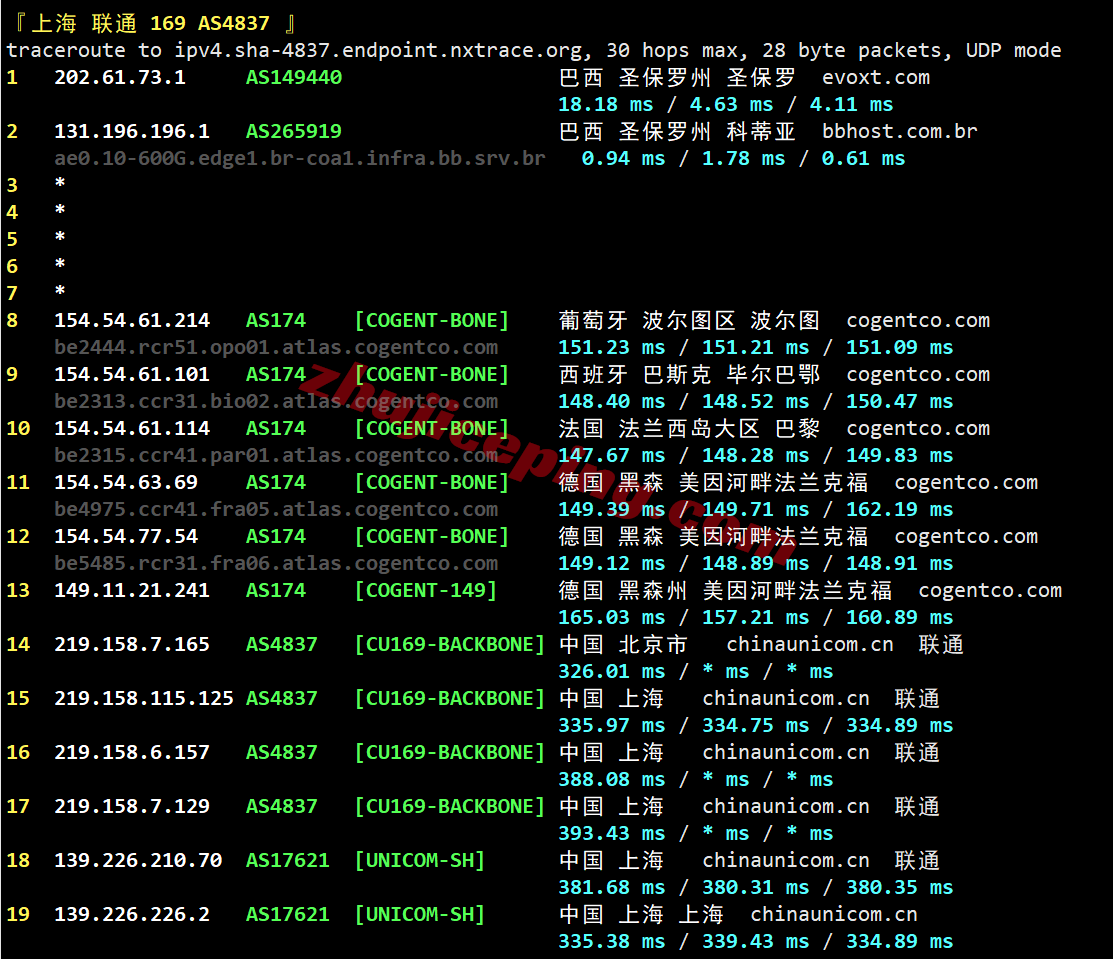This screenshot has width=1113, height=959.
Task: Select bbhost.com.br domain text
Action: coord(899,131)
